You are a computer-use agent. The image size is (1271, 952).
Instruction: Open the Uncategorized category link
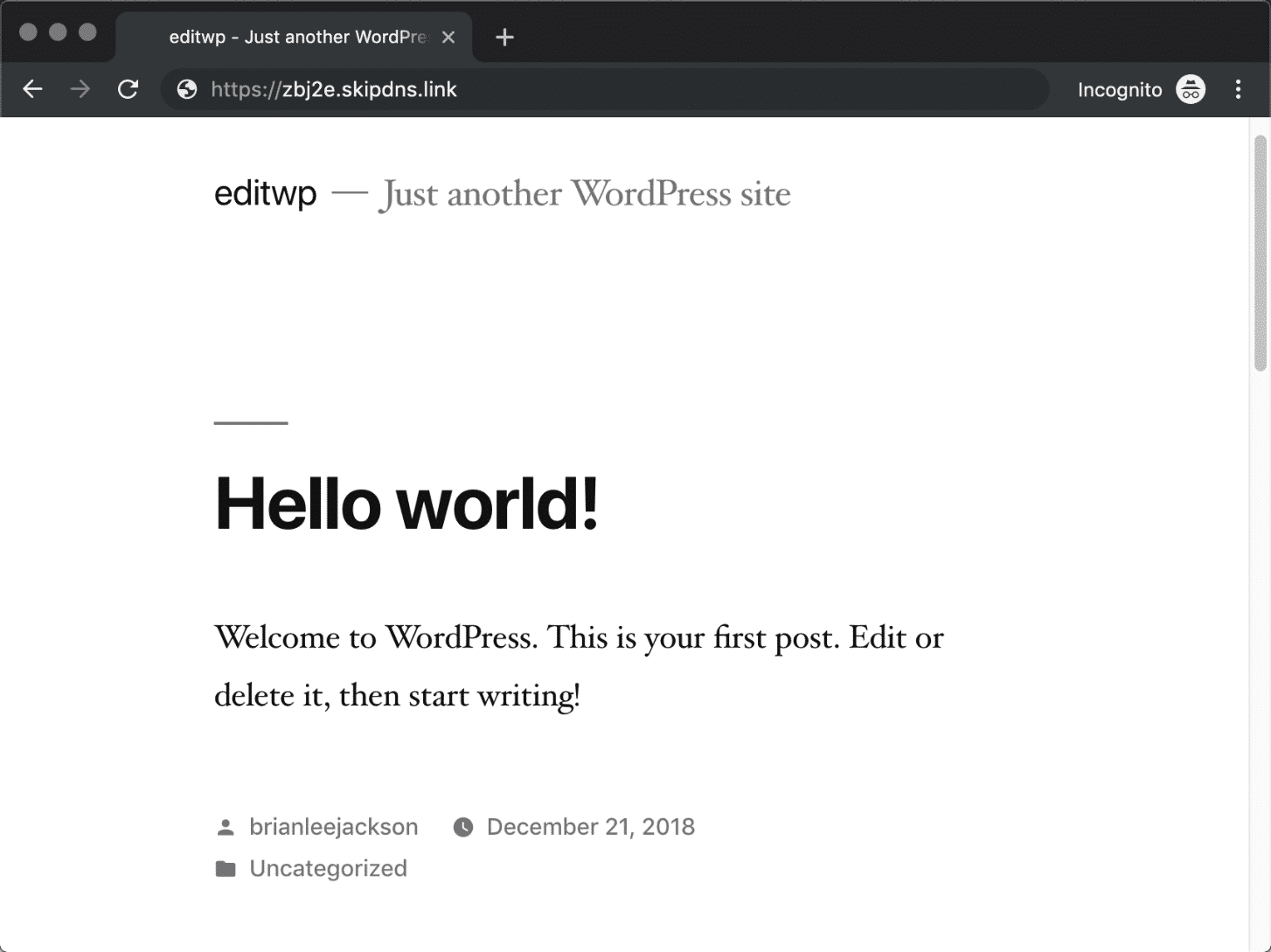pyautogui.click(x=329, y=867)
